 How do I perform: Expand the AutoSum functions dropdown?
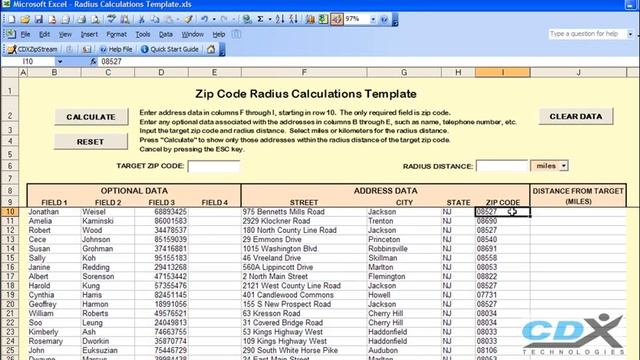tap(270, 19)
